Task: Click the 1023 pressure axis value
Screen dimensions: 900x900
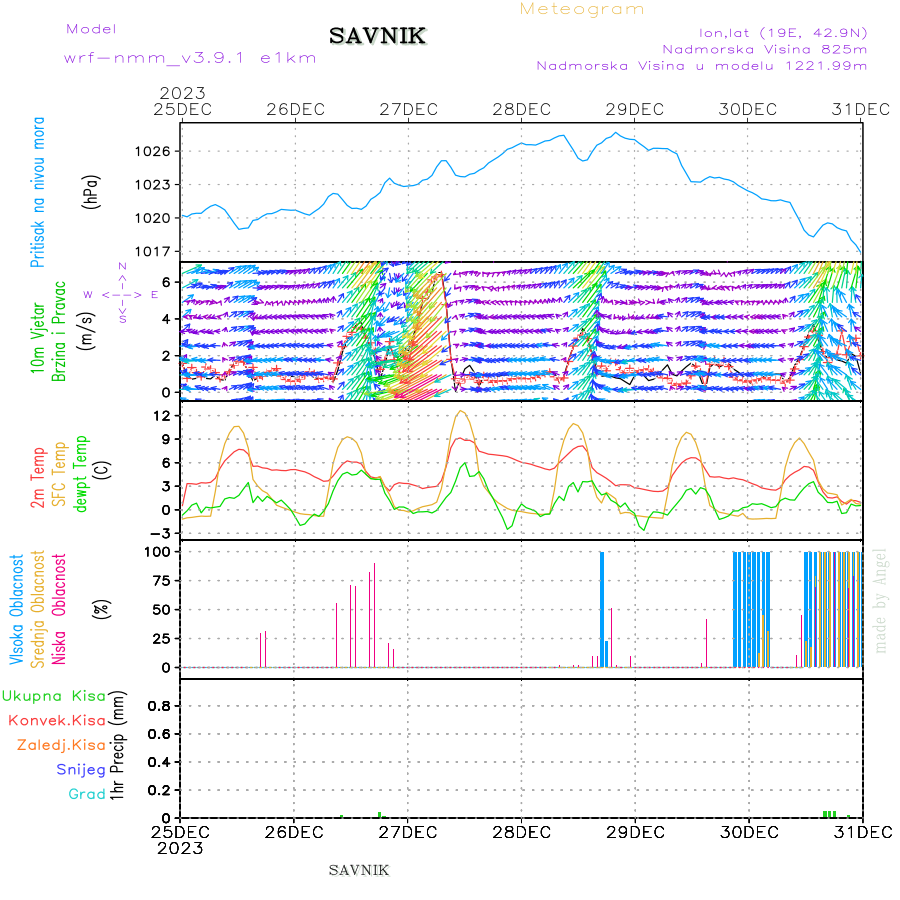Action: point(153,185)
